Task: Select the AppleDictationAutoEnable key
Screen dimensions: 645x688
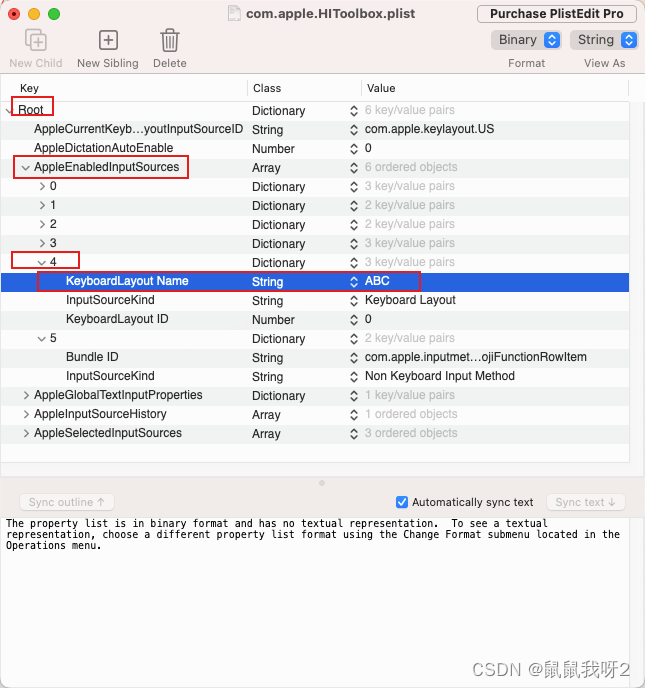Action: click(104, 148)
